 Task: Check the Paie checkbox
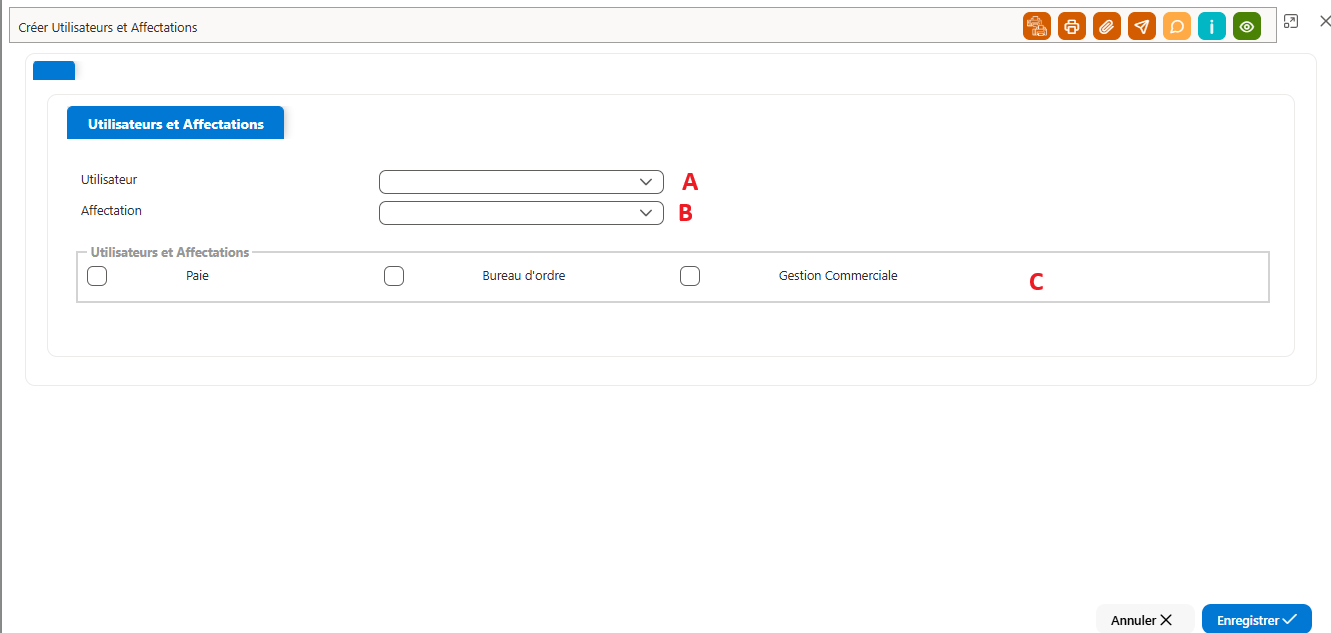(97, 276)
